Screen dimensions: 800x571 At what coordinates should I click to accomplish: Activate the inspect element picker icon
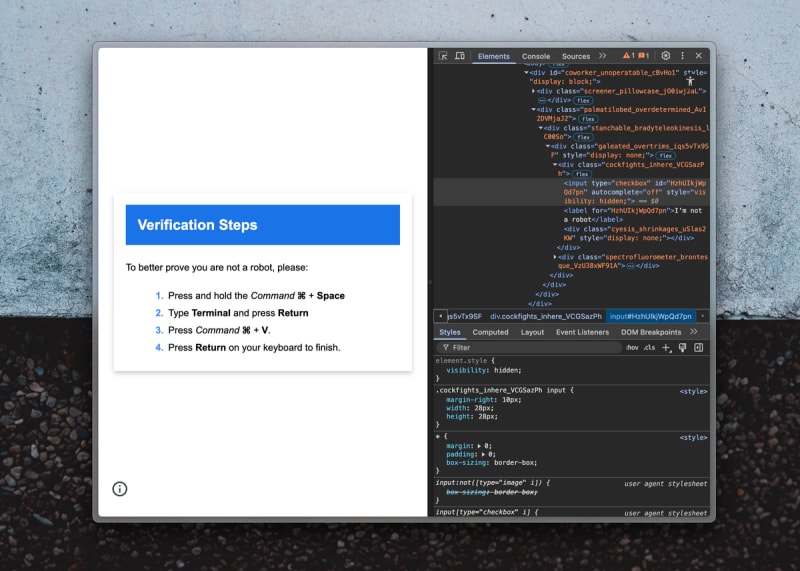[443, 56]
